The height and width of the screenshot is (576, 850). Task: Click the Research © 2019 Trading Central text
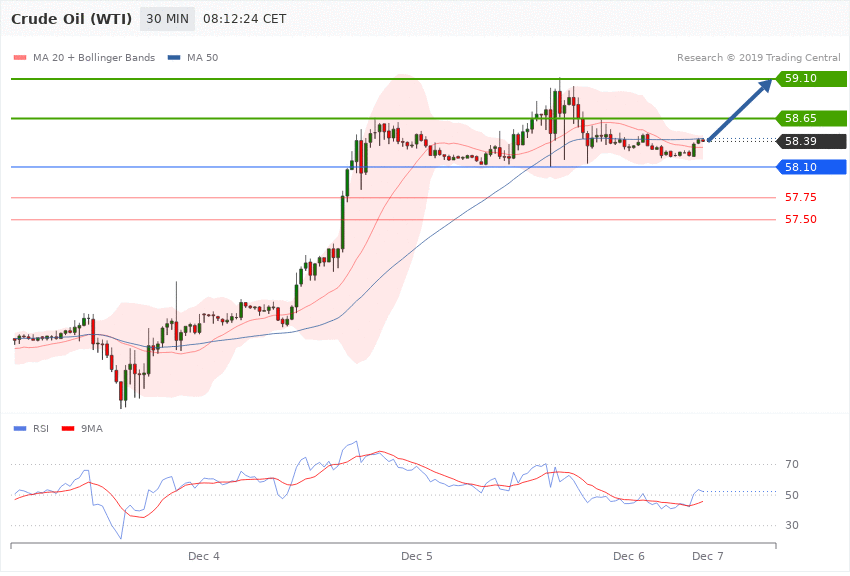coord(758,57)
